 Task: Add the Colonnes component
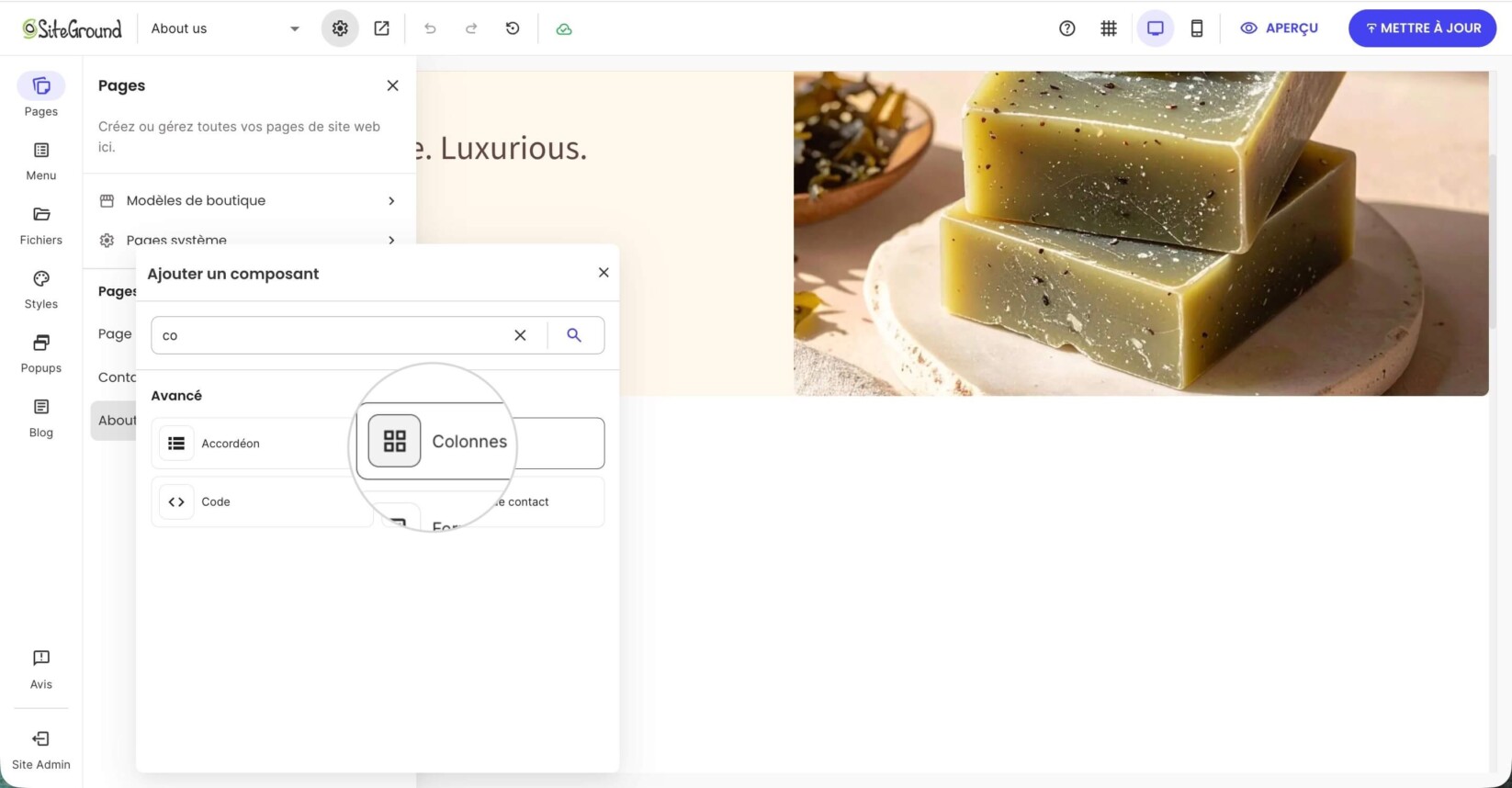click(480, 443)
